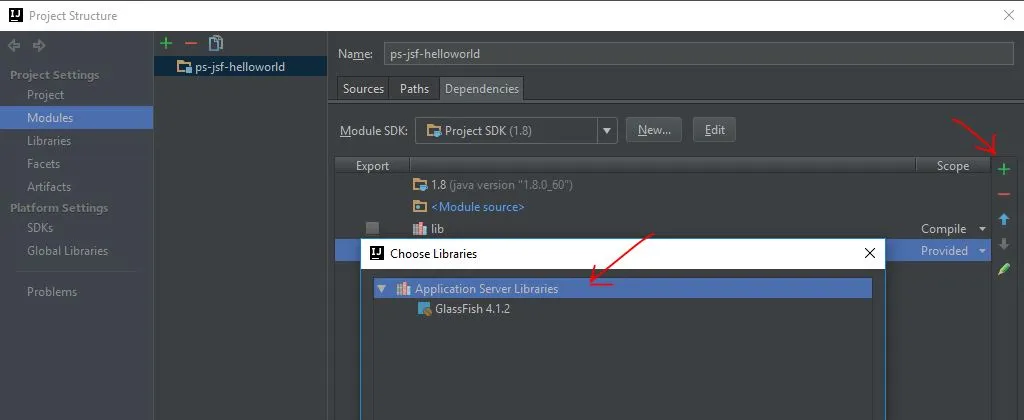The image size is (1024, 420).
Task: Click the lib library icon
Action: pos(420,229)
